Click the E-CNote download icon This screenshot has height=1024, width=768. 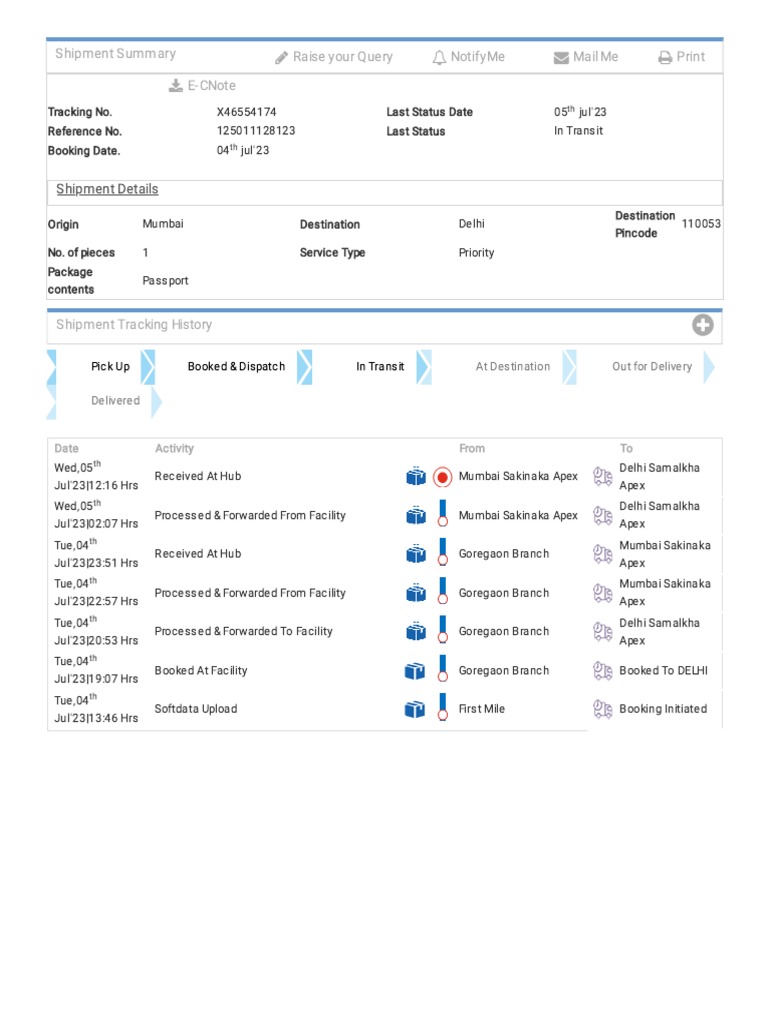pyautogui.click(x=176, y=86)
